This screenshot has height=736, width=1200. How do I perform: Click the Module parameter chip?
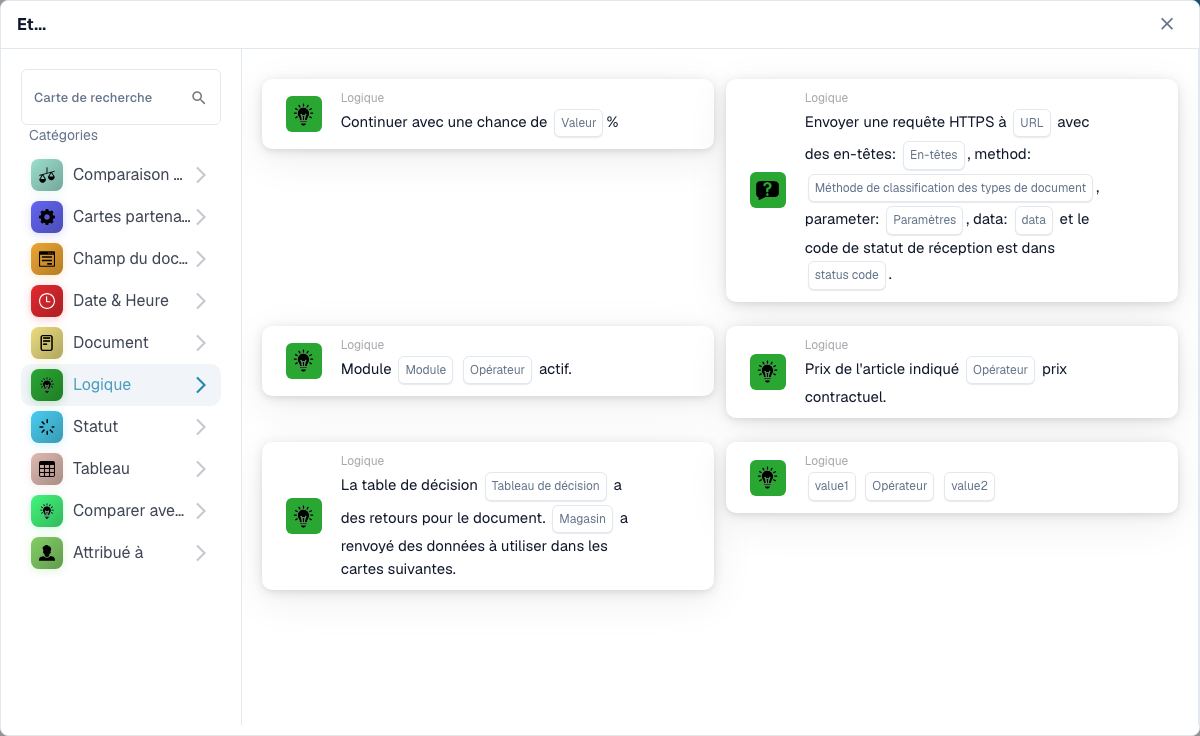point(426,370)
